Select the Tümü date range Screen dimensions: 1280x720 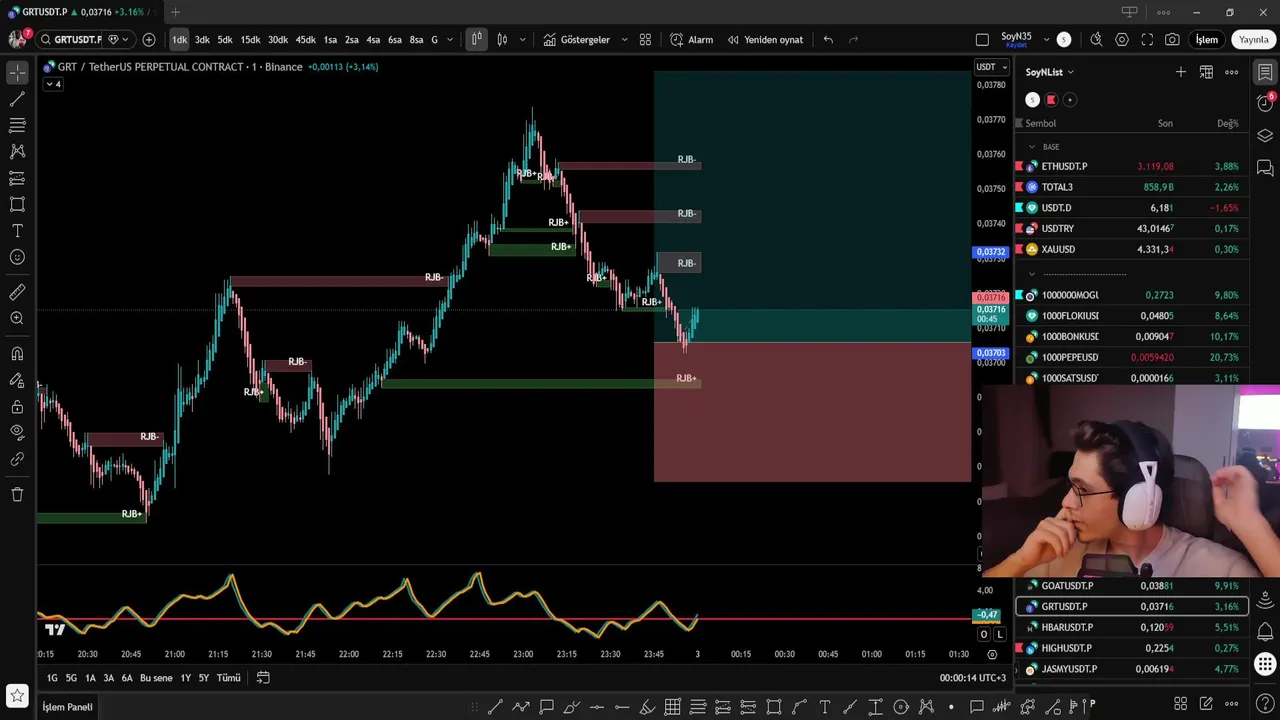pos(229,678)
